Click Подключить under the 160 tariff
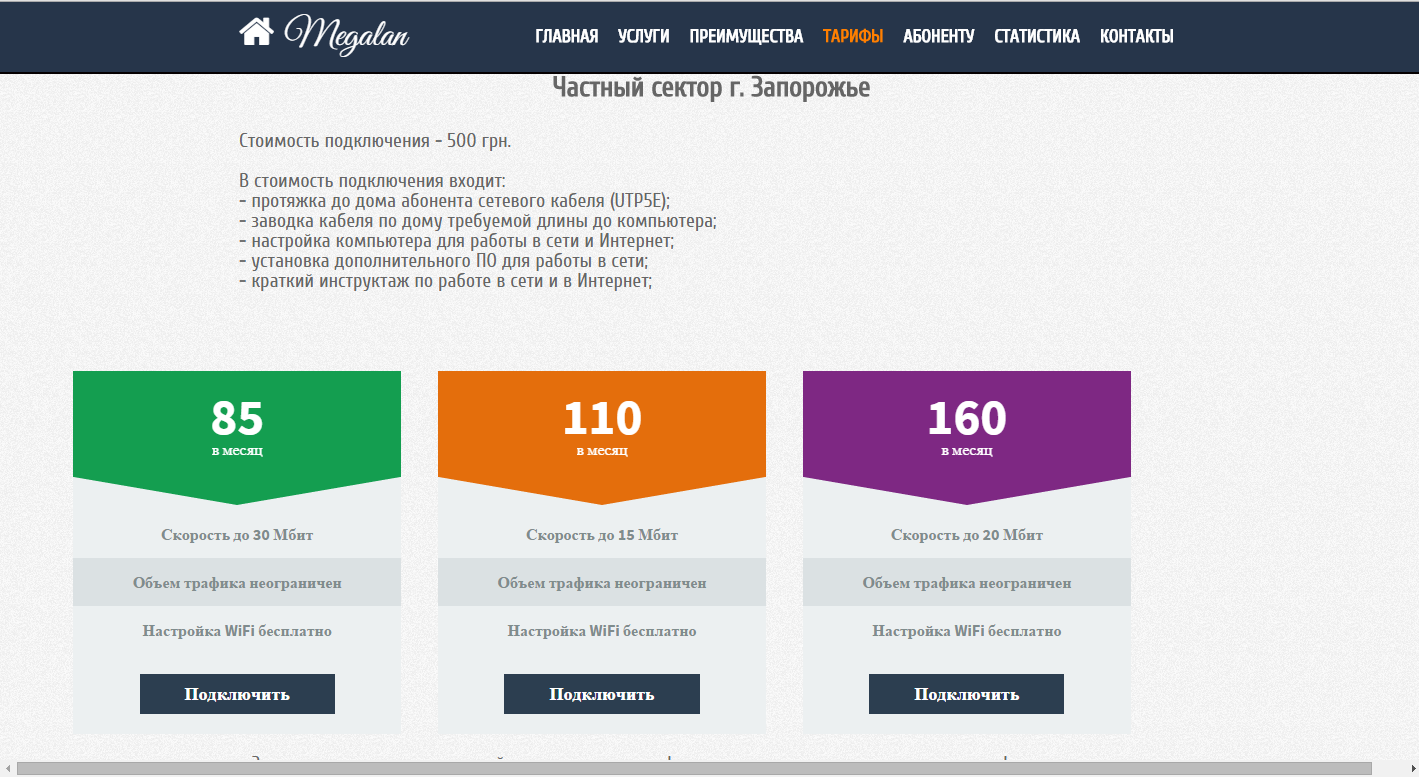Screen dimensions: 1419x777 point(966,694)
